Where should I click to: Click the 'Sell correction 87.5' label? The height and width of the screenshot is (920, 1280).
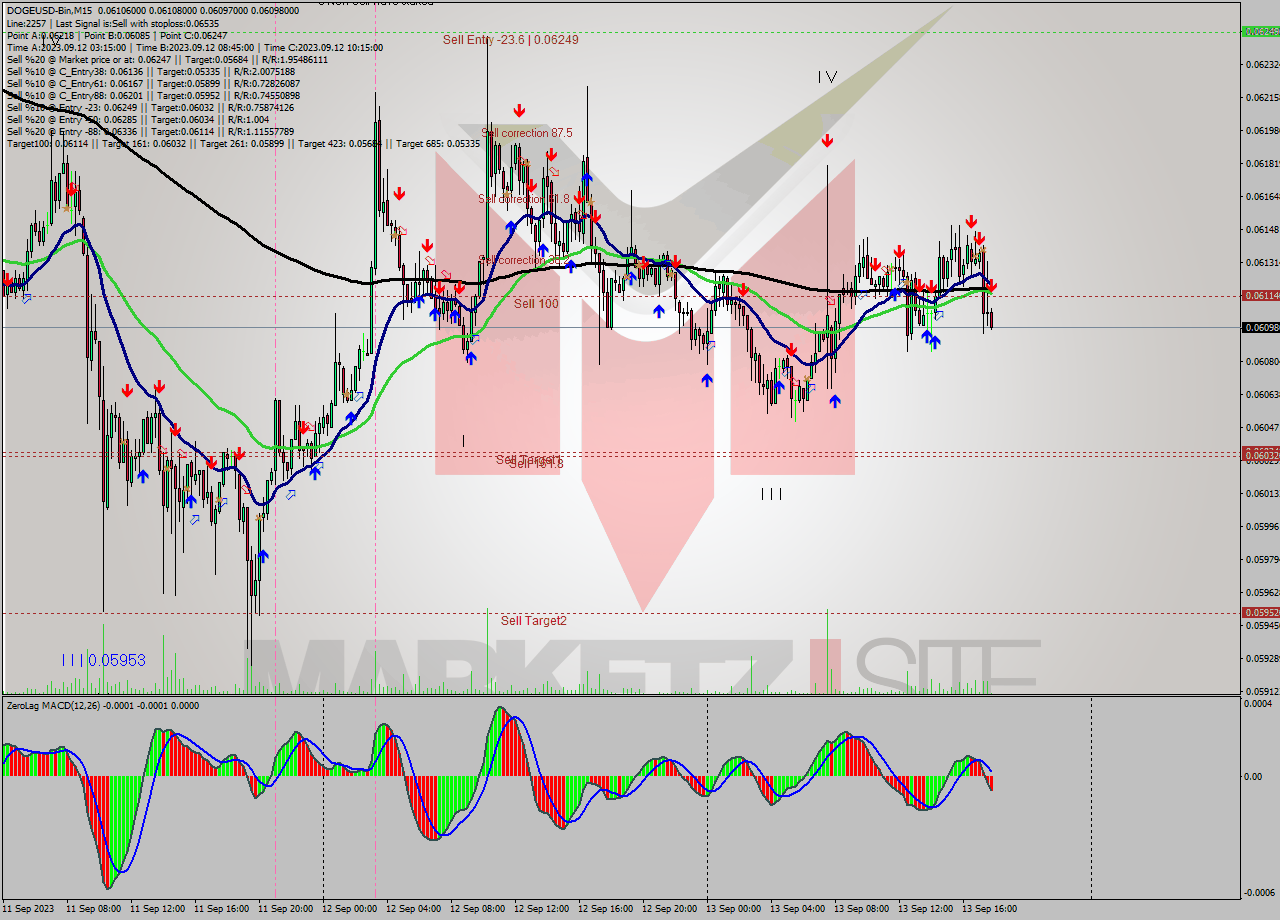pyautogui.click(x=527, y=133)
